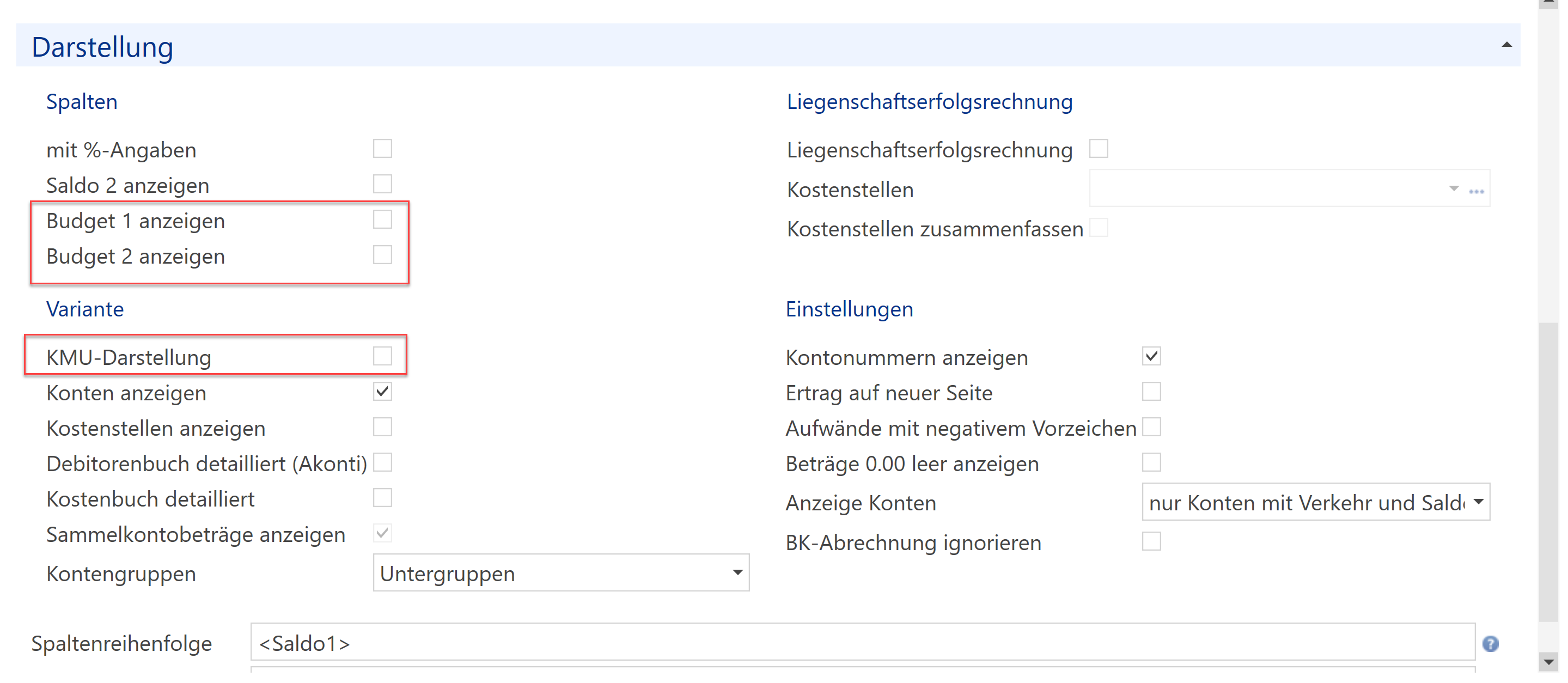Viewport: 1568px width, 683px height.
Task: Uncheck Kontonummern anzeigen
Action: coord(1151,356)
